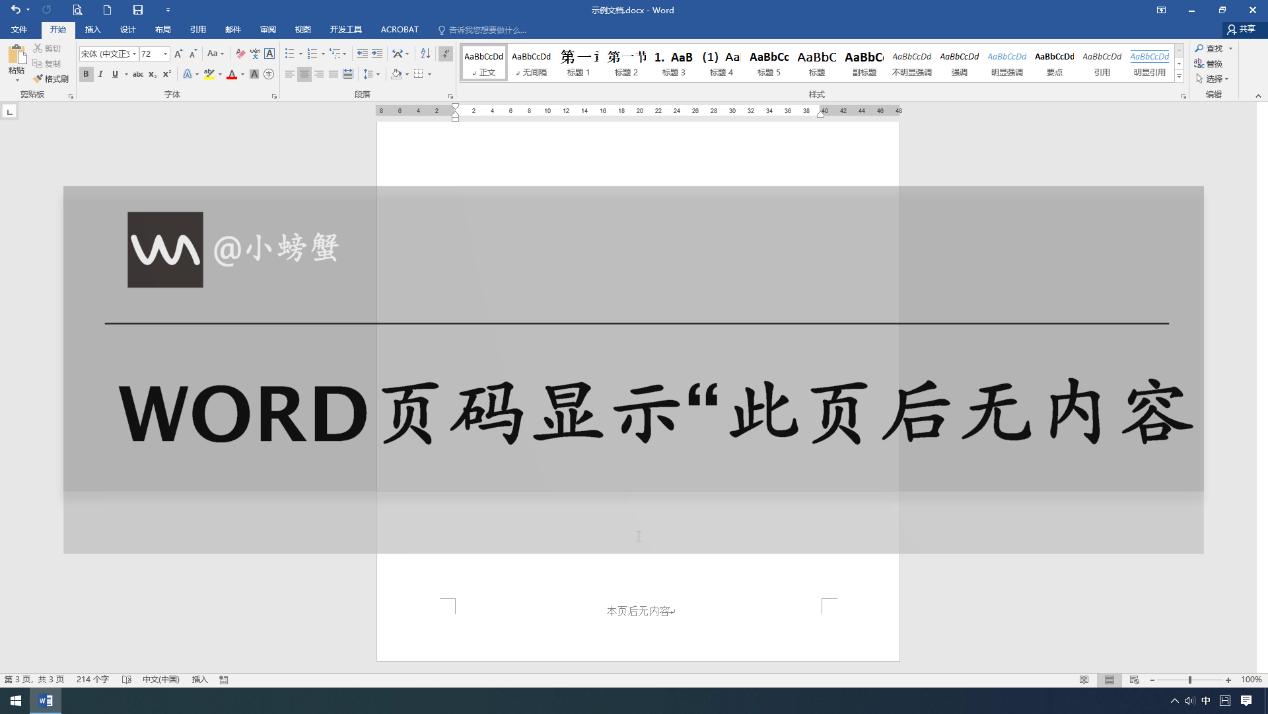Switch to the 插入 ribbon tab
1268x714 pixels.
93,29
